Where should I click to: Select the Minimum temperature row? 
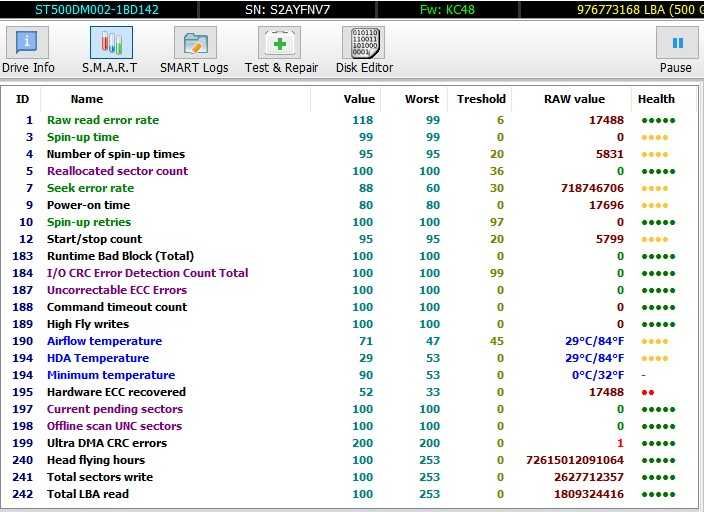[x=349, y=375]
